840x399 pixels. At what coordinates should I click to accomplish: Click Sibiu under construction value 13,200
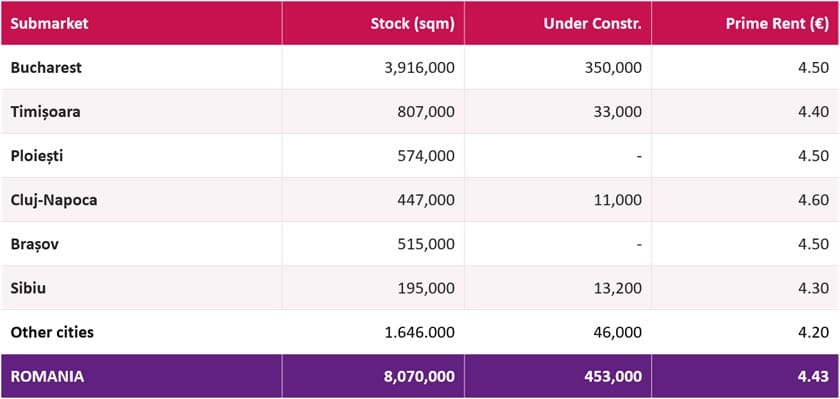(618, 289)
